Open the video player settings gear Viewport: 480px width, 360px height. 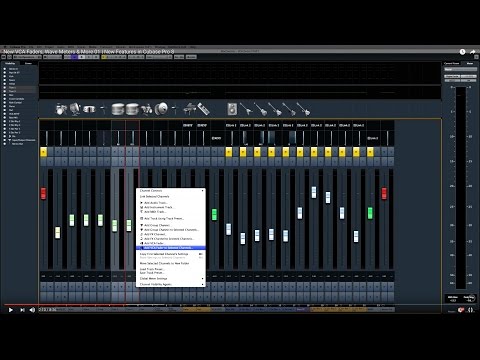(461, 310)
